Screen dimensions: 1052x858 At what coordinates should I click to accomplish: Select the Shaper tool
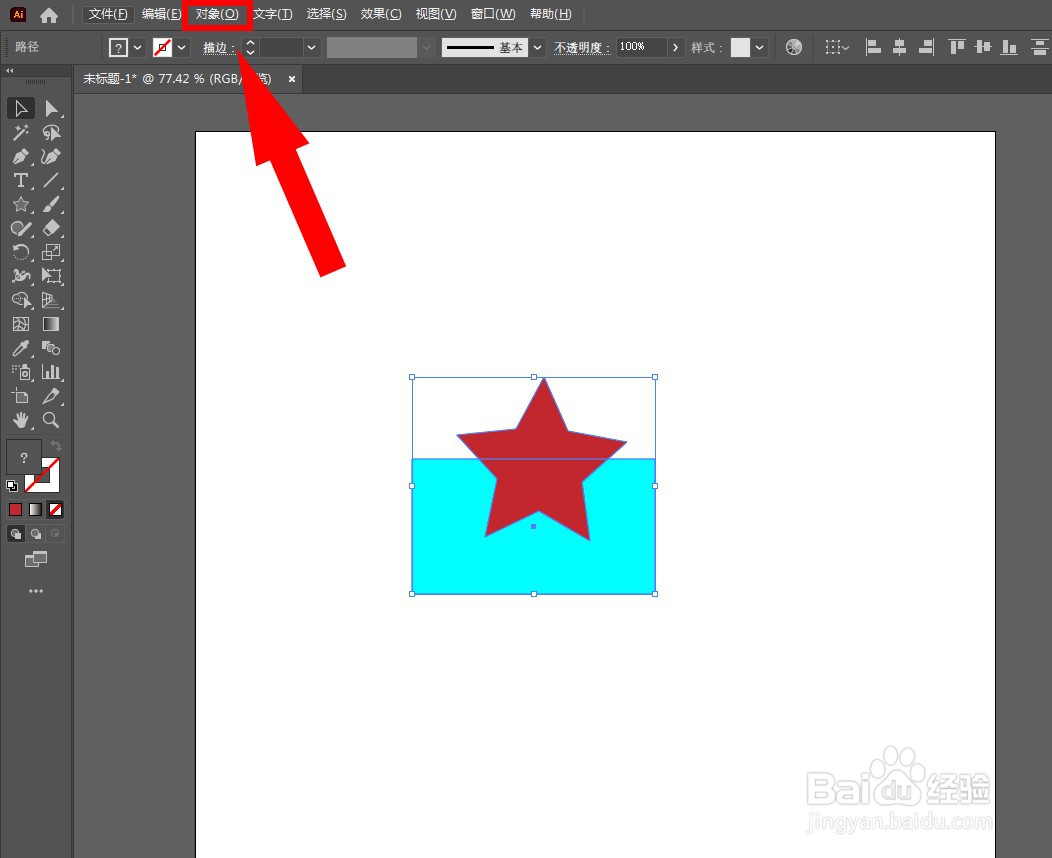click(x=21, y=229)
